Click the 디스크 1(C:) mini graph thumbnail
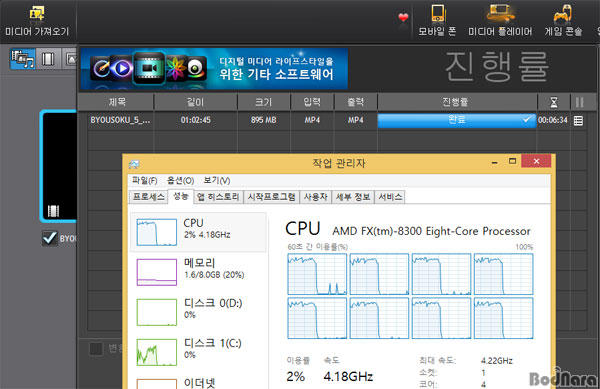600x389 pixels. (157, 352)
